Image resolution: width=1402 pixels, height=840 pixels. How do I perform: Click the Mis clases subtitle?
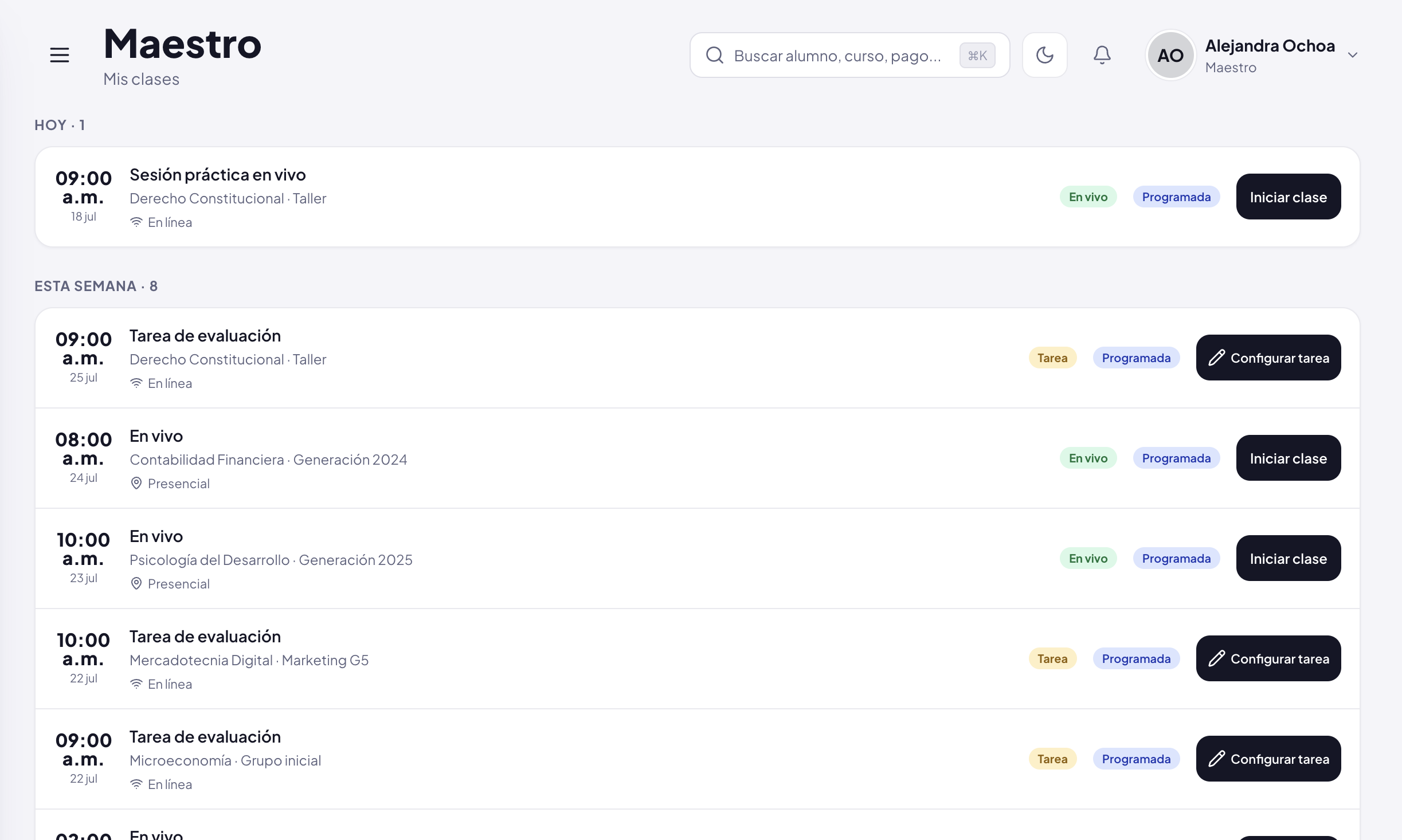point(141,79)
